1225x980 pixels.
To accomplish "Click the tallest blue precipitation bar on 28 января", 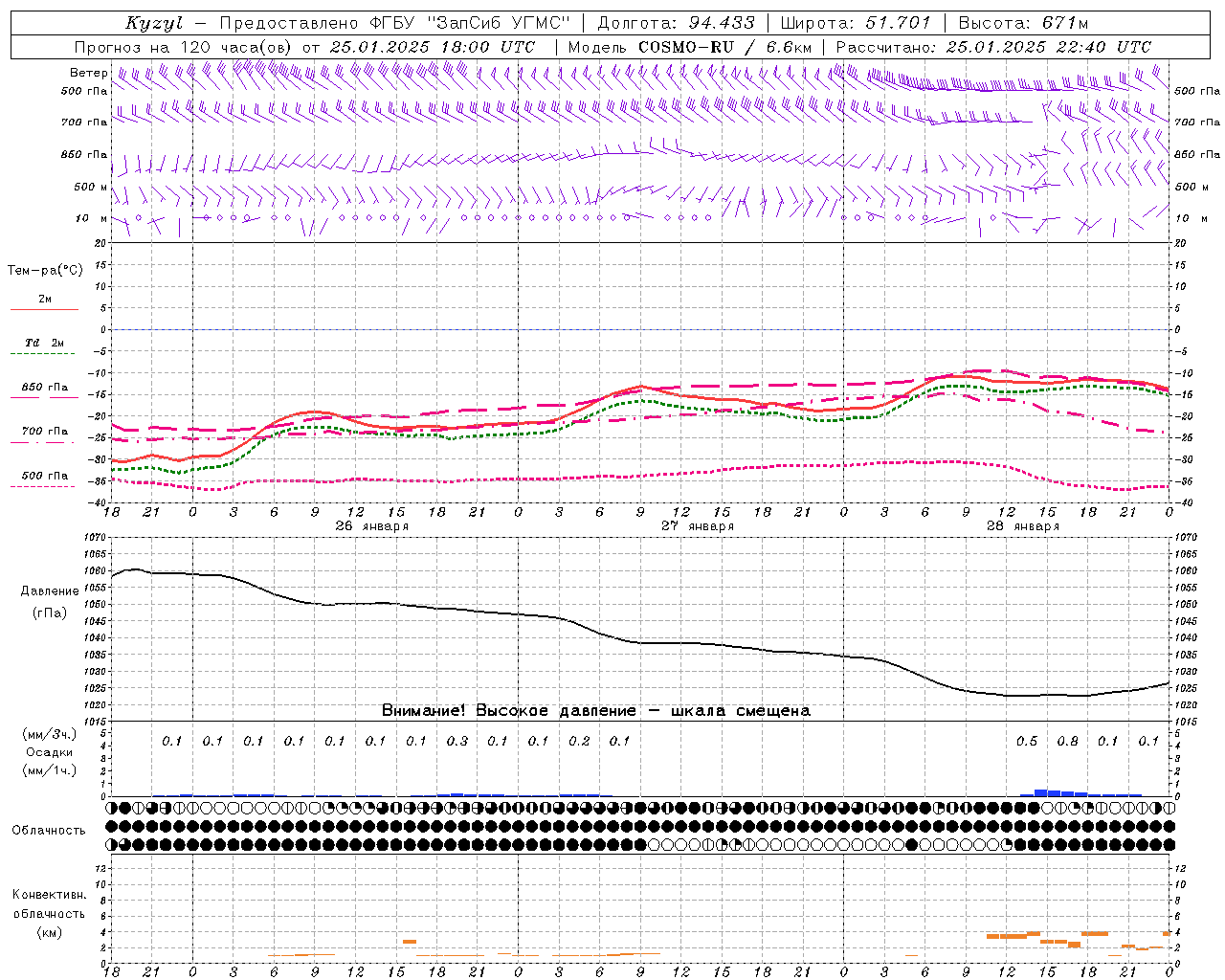I will (x=1040, y=792).
